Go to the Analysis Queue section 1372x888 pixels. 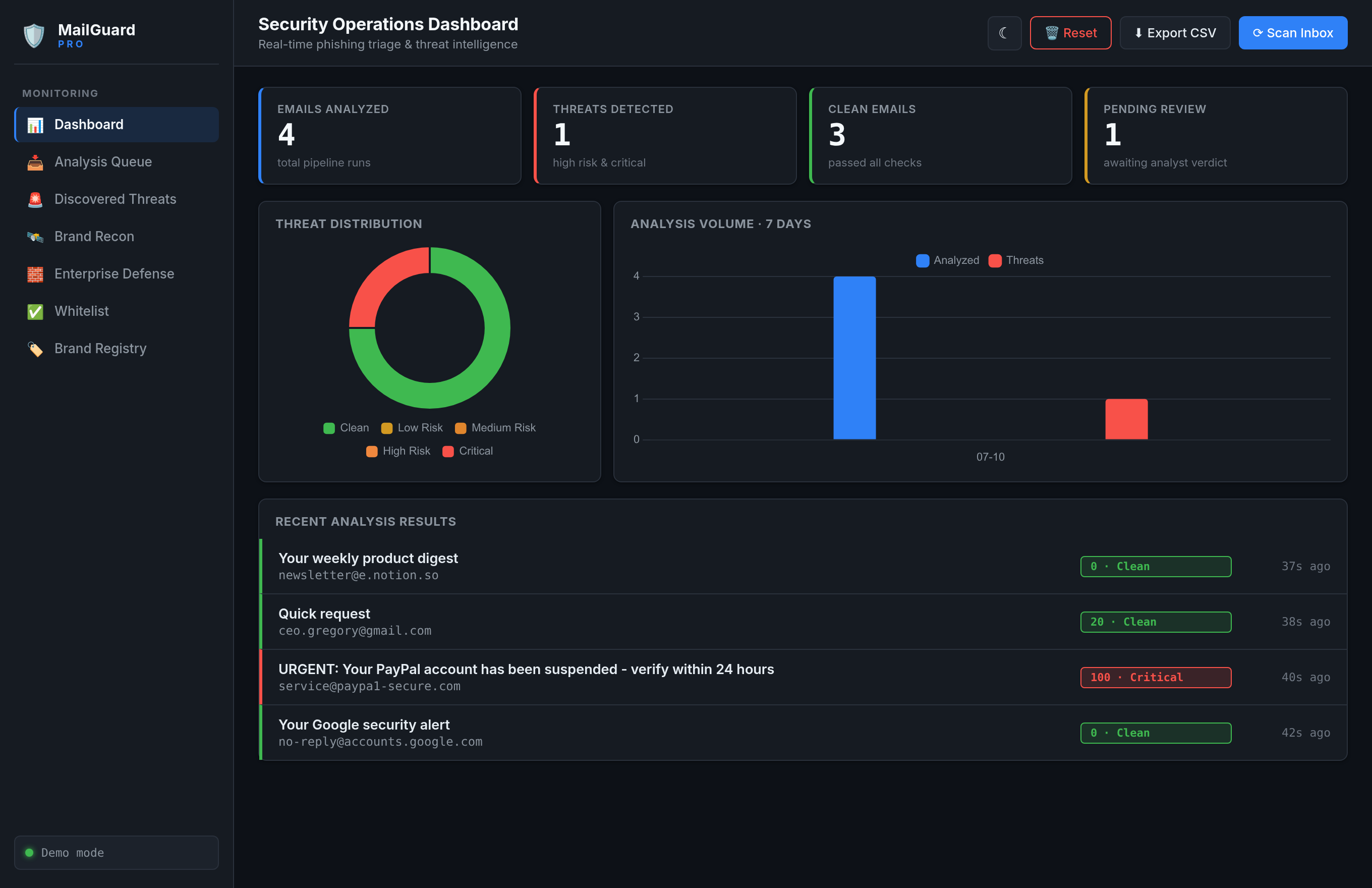pos(117,162)
